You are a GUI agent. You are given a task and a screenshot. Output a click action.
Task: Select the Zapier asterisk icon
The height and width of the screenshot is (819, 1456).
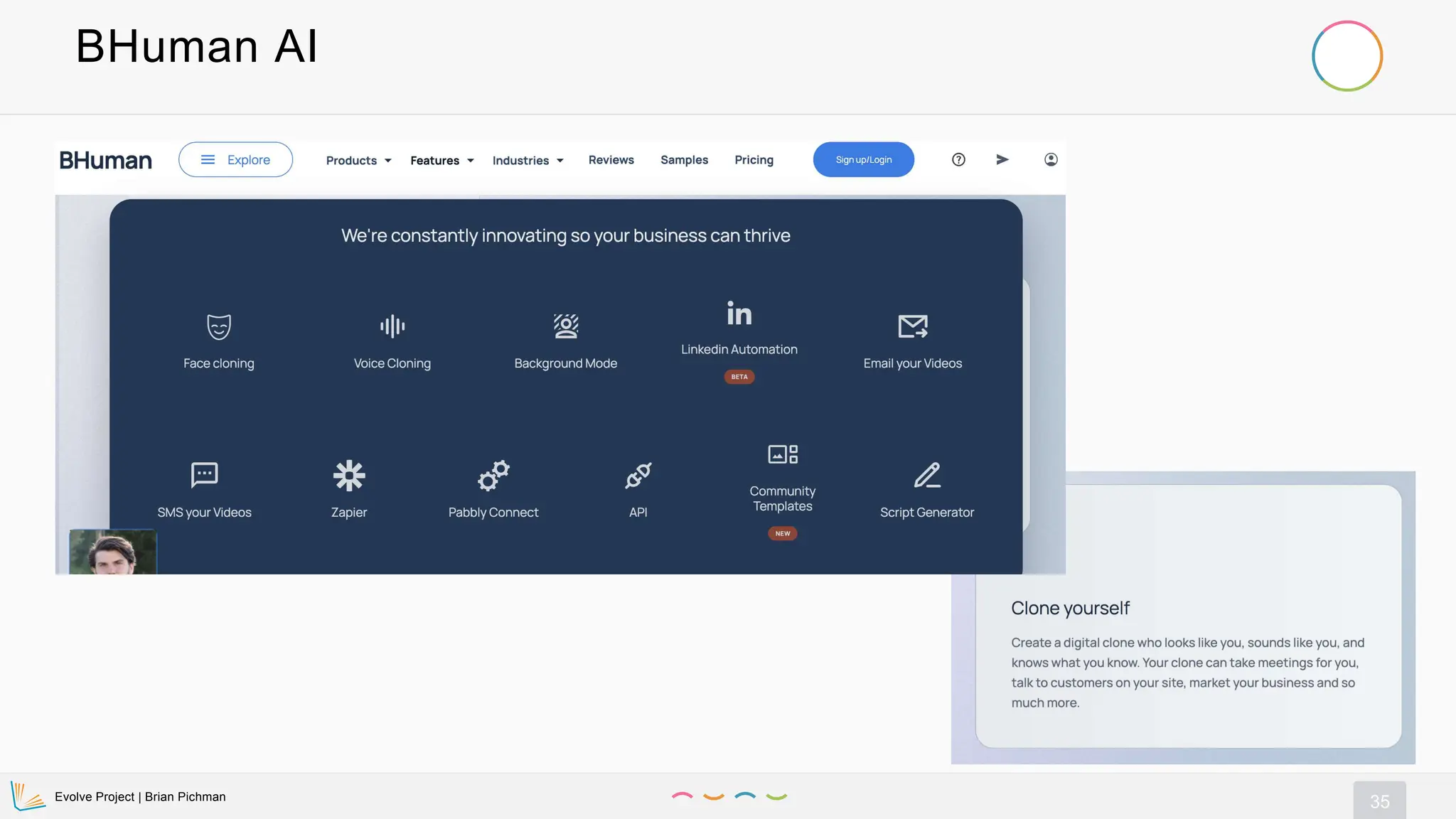click(349, 476)
